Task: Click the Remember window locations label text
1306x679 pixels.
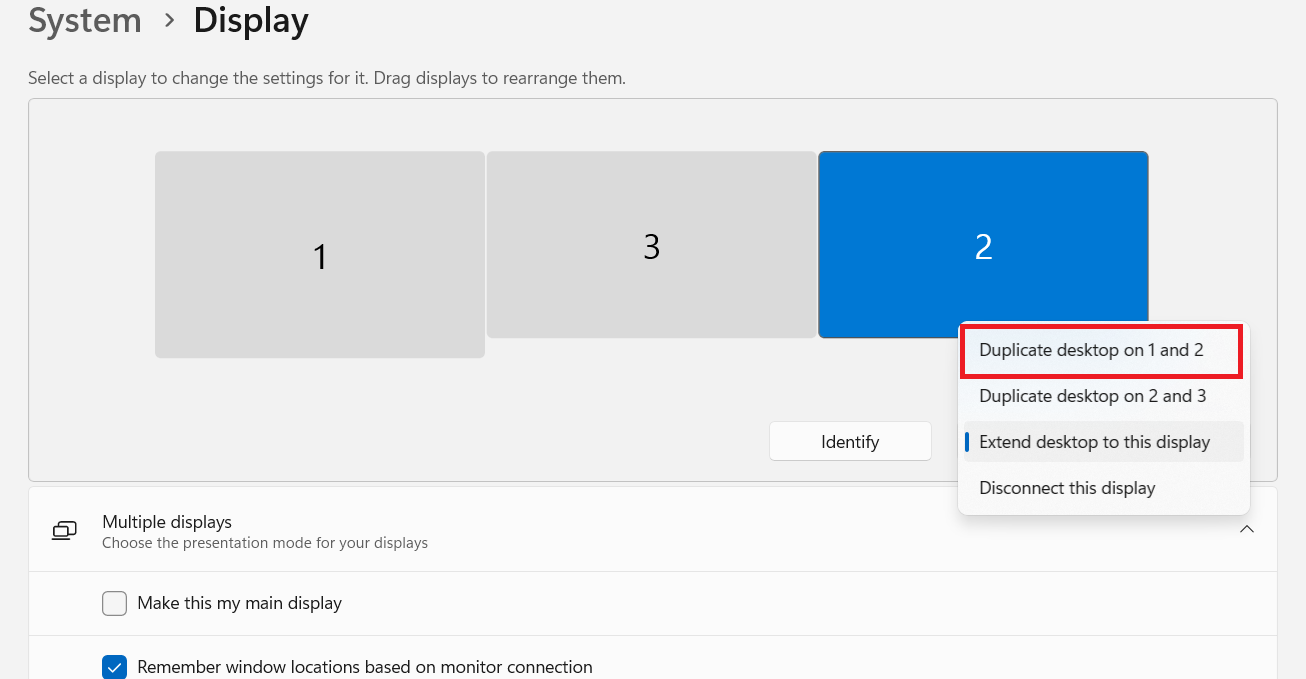Action: coord(364,667)
